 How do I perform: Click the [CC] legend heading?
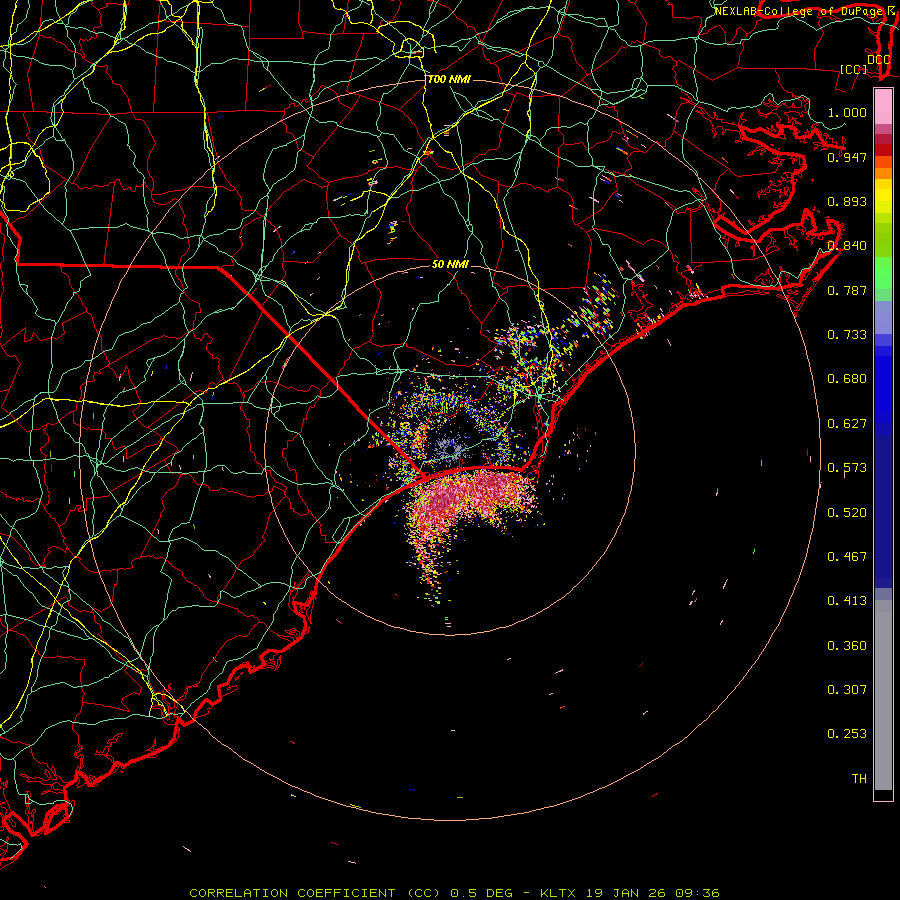click(x=854, y=69)
